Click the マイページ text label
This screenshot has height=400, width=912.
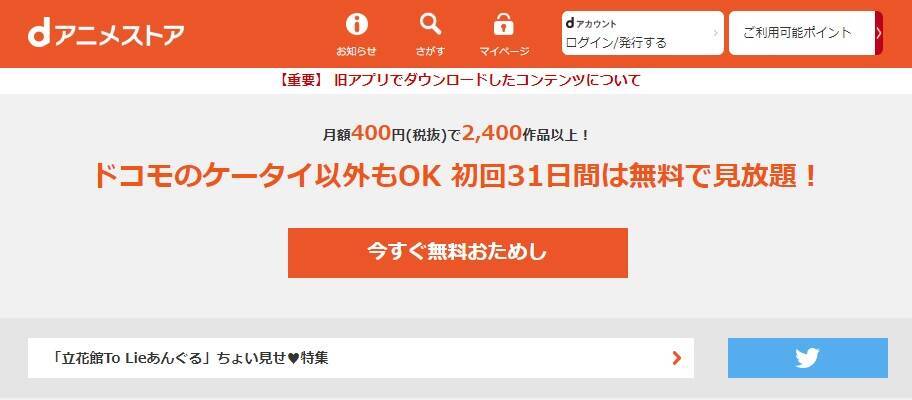(504, 51)
